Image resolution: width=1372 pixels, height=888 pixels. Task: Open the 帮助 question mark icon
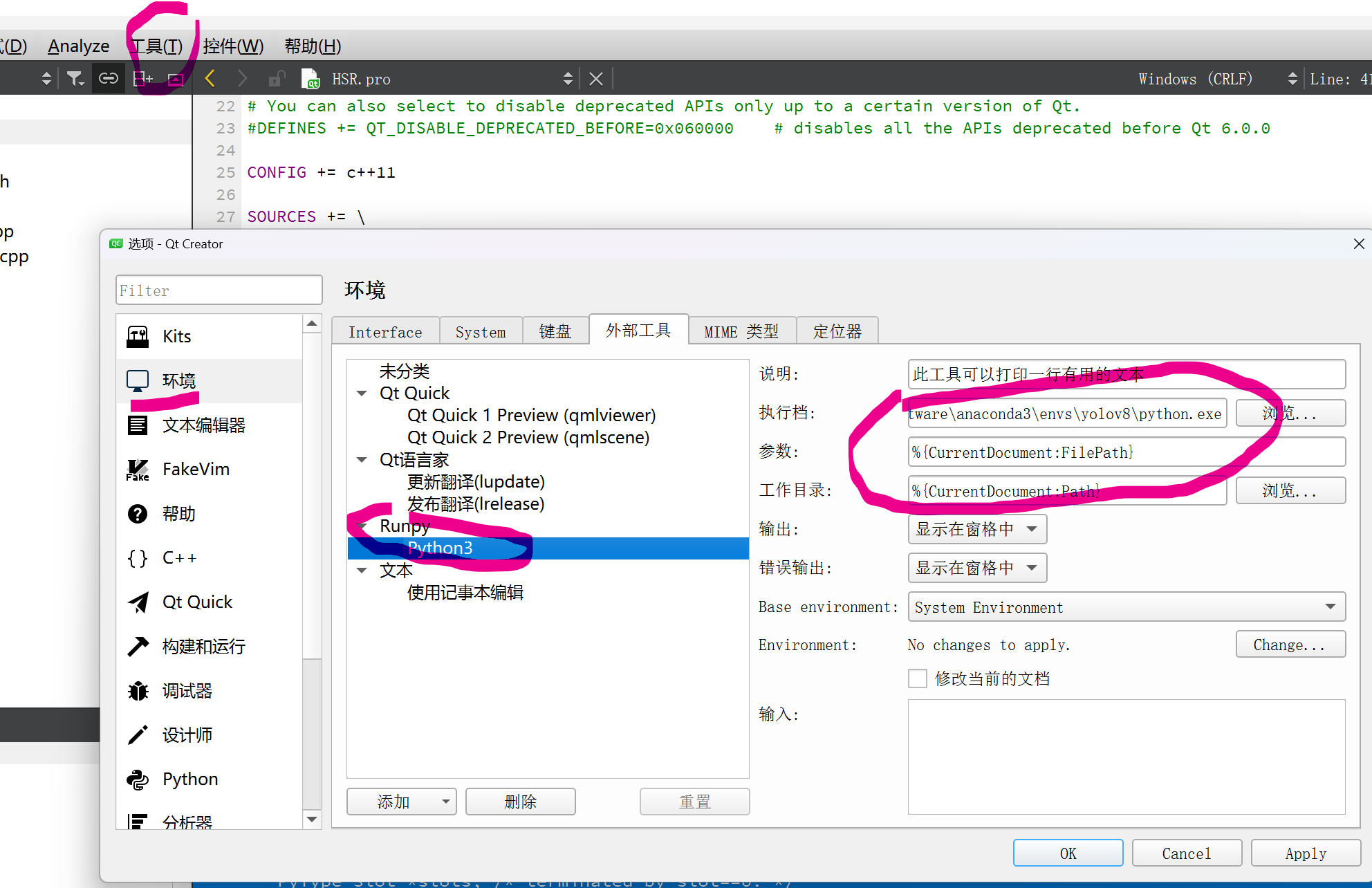[138, 514]
